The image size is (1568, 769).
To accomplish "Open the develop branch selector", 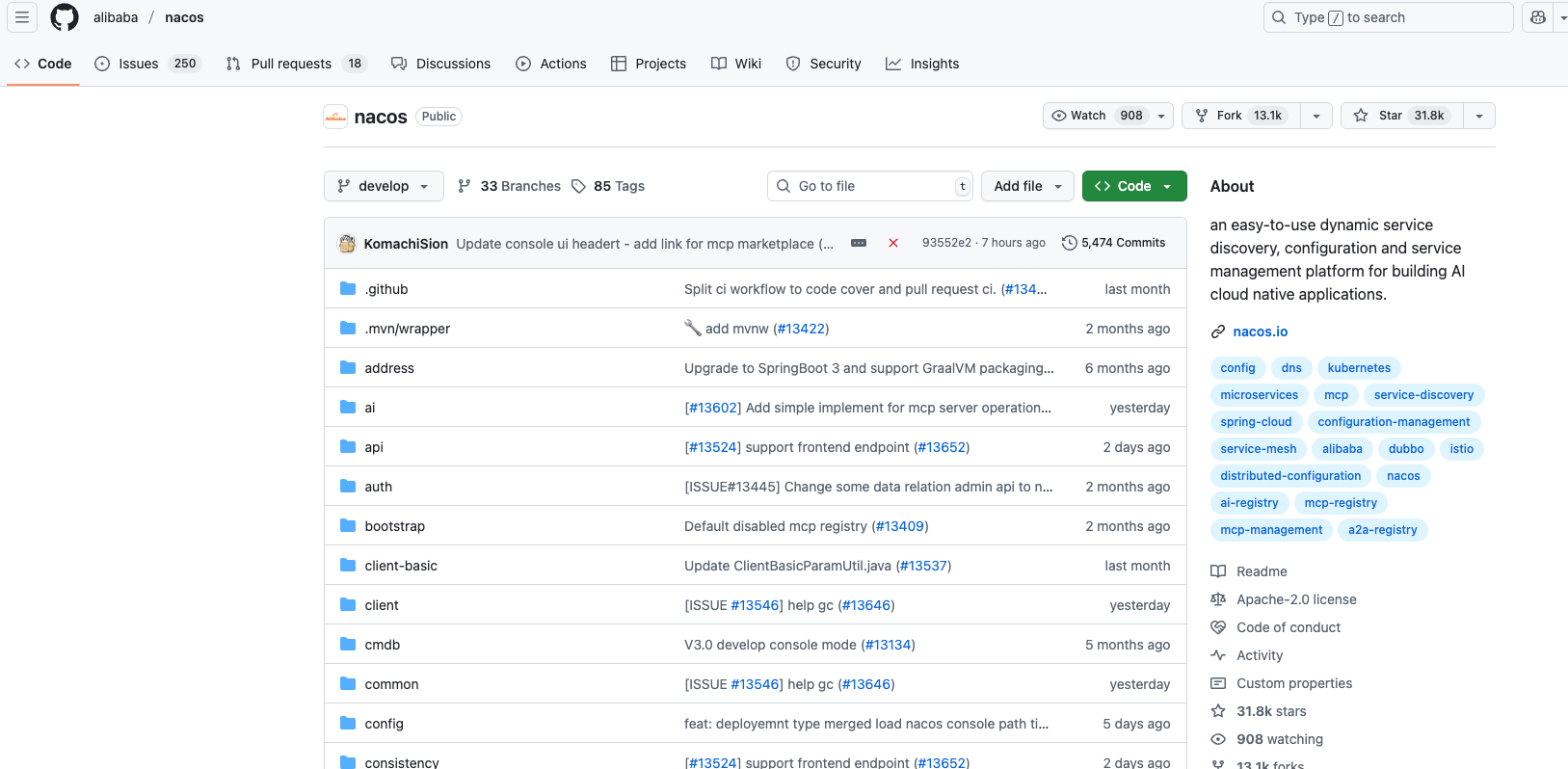I will click(384, 186).
